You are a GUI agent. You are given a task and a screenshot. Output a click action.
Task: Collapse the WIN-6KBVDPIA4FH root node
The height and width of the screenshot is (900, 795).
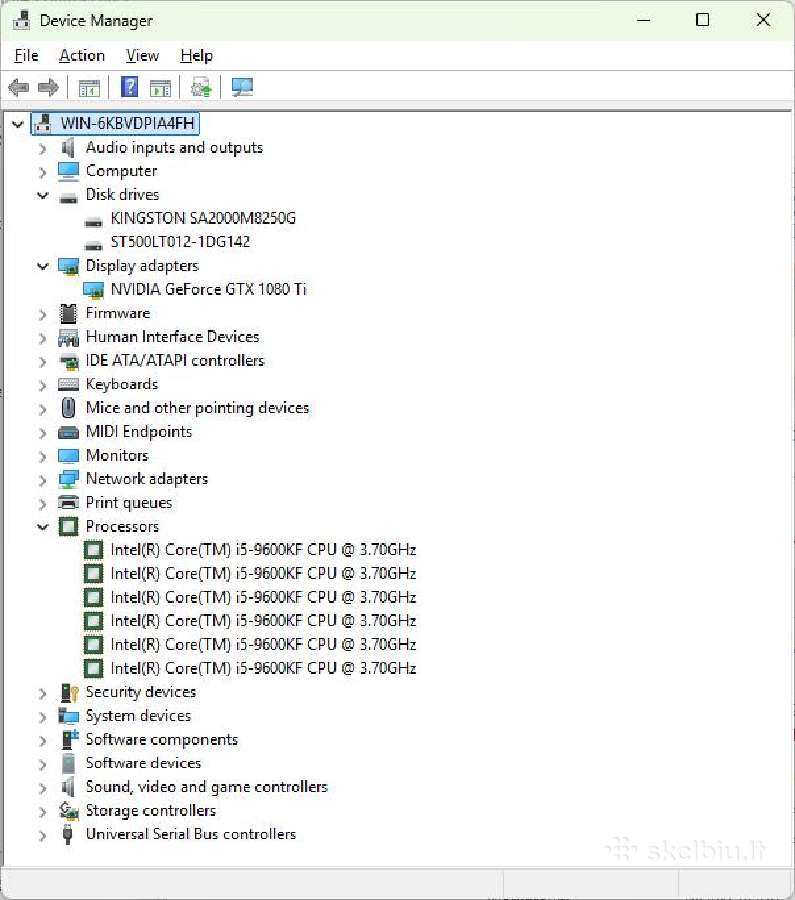click(18, 123)
